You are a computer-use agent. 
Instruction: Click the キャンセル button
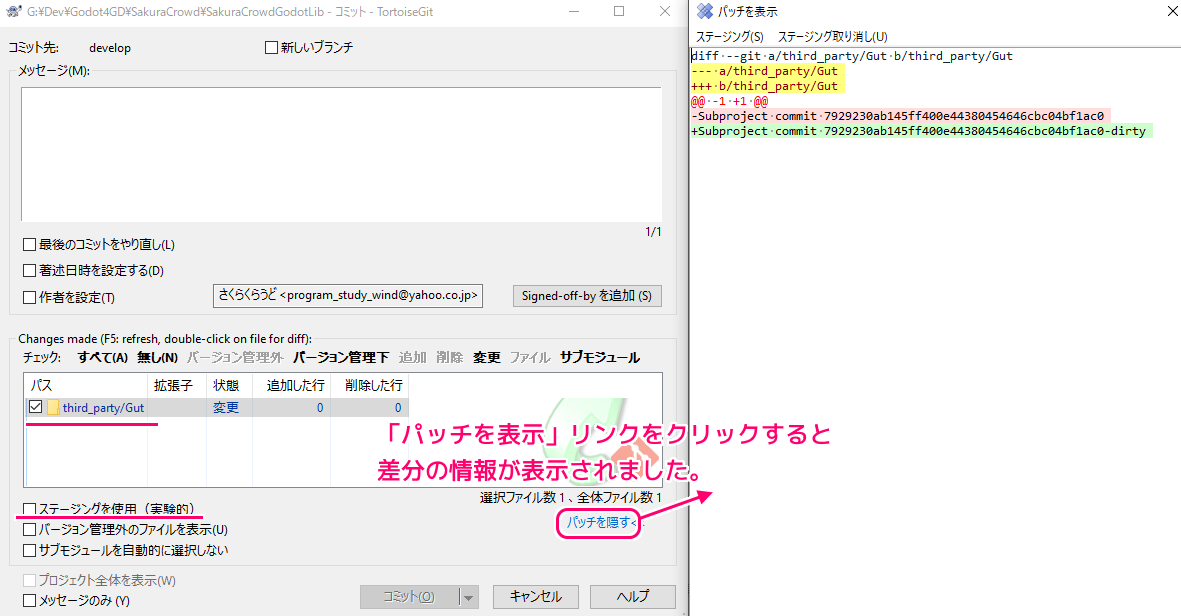pyautogui.click(x=535, y=597)
